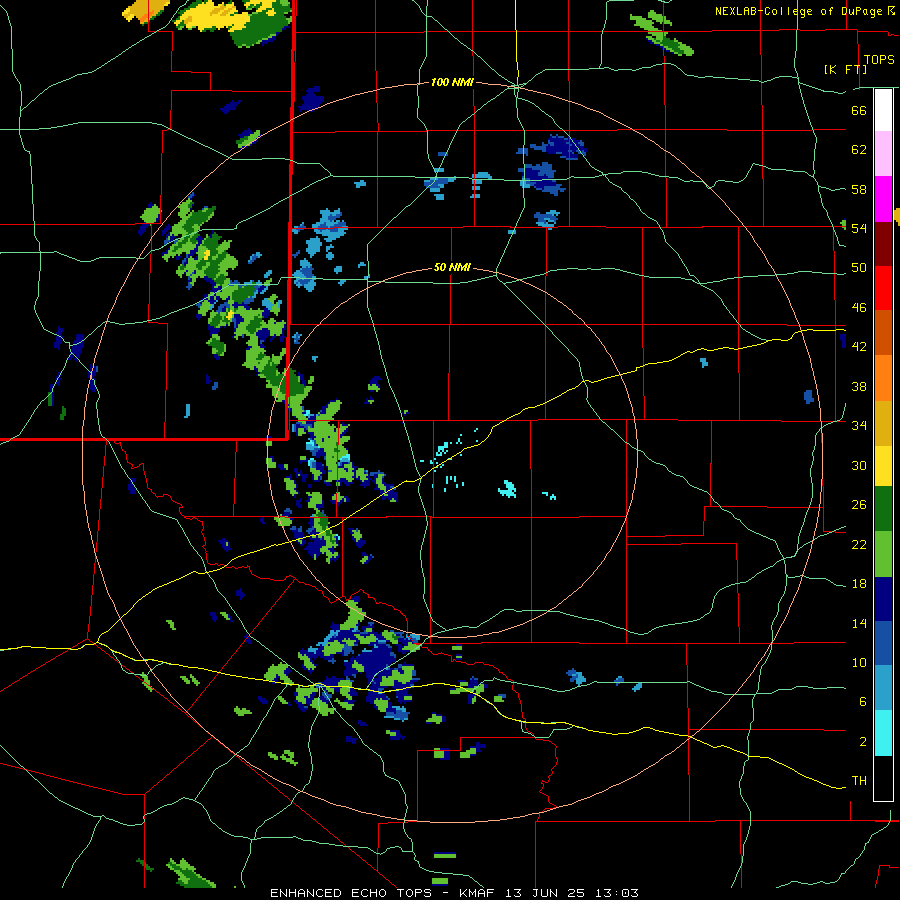This screenshot has height=900, width=900.
Task: Click the "42" legend value
Action: (x=859, y=347)
